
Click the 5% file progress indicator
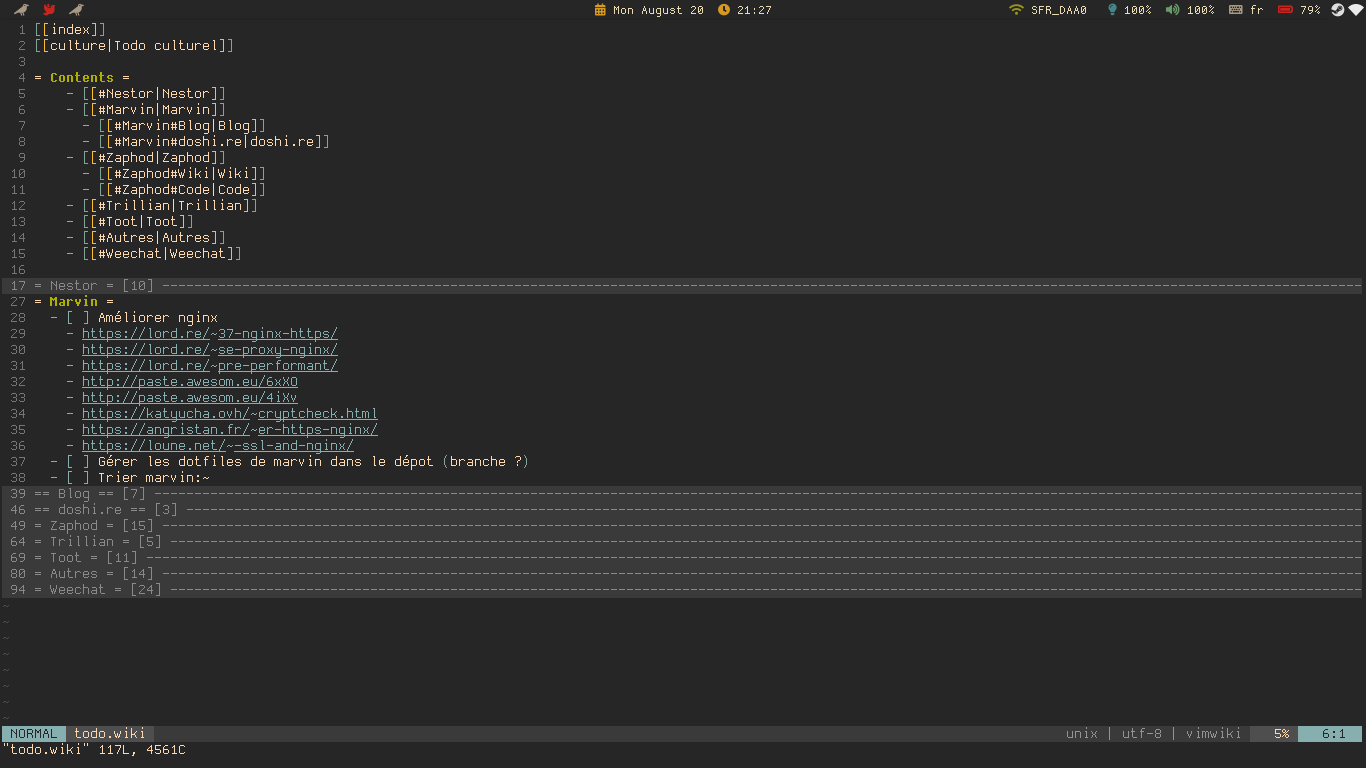(1280, 733)
